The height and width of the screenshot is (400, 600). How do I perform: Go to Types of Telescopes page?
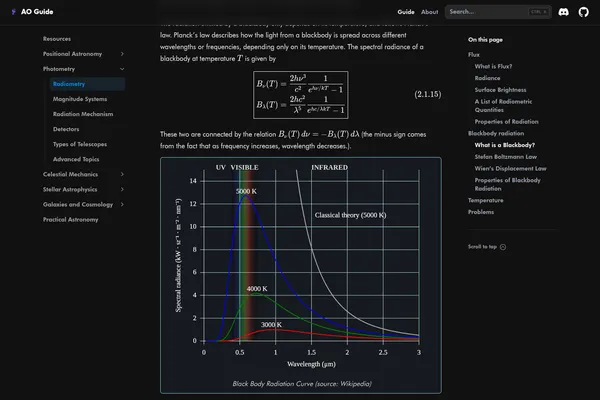(x=81, y=144)
